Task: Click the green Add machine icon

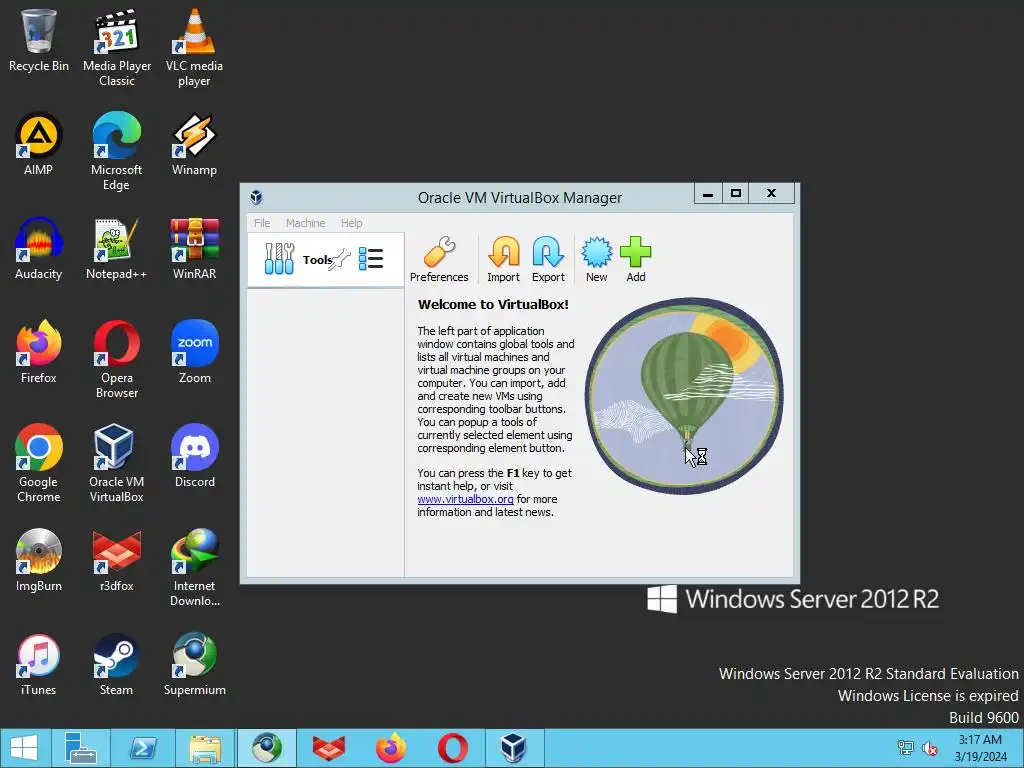Action: point(635,259)
